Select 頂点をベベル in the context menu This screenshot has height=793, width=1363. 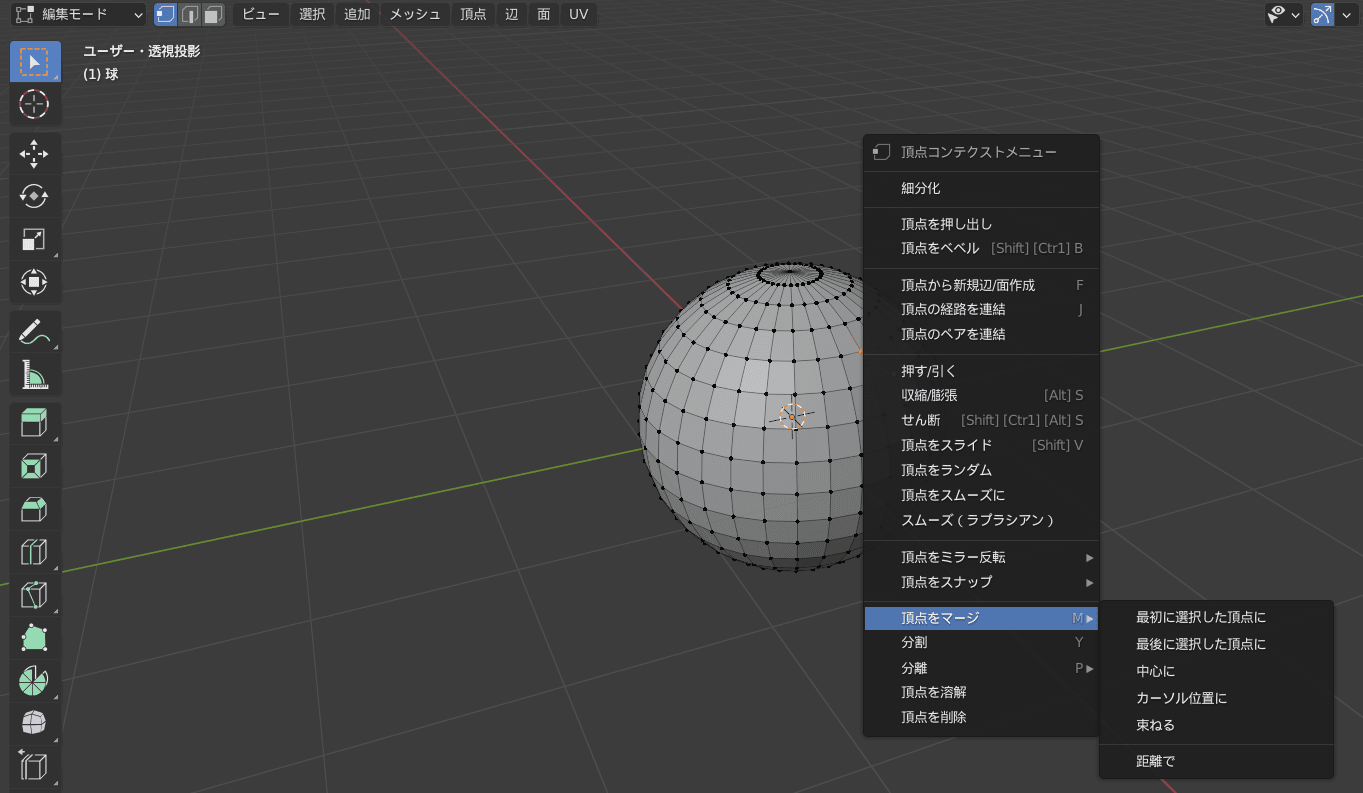pos(982,248)
